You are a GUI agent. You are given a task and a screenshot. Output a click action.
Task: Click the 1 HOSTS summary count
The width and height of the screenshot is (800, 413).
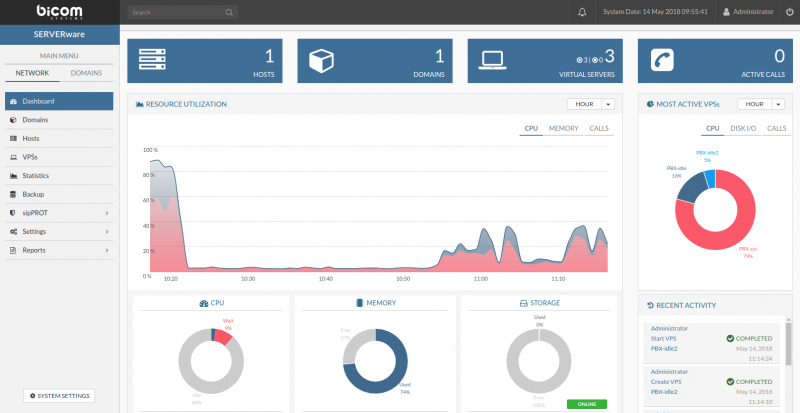pos(270,56)
